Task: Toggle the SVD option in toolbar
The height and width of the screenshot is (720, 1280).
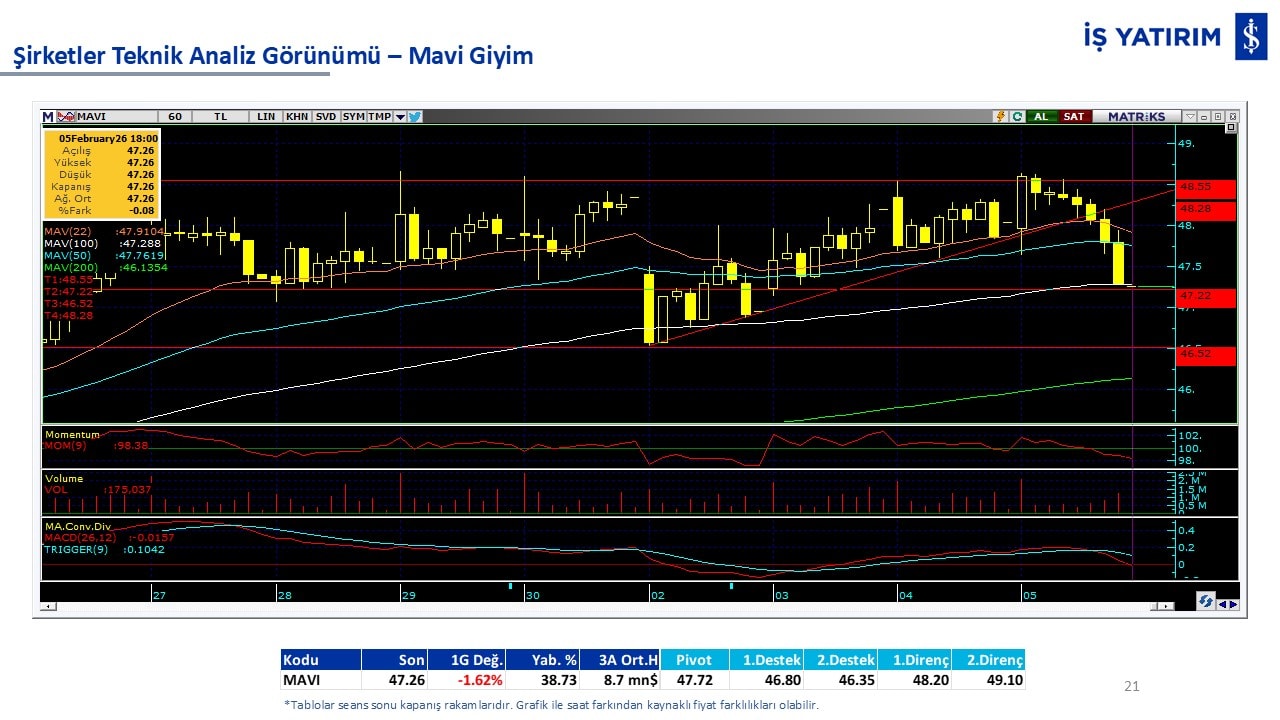Action: tap(326, 117)
